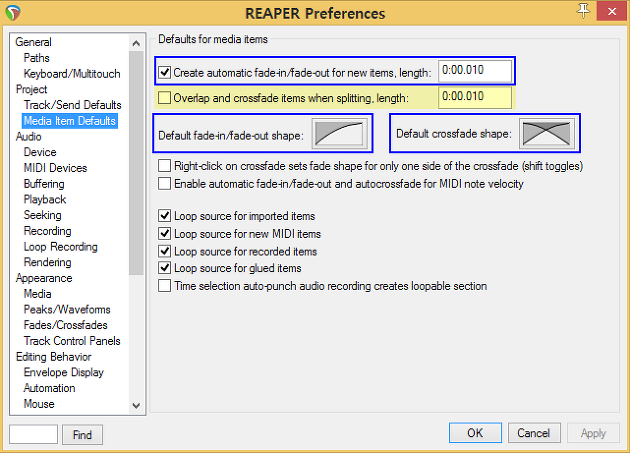Uncheck Loop source for recorded items
Image resolution: width=630 pixels, height=453 pixels.
(164, 251)
